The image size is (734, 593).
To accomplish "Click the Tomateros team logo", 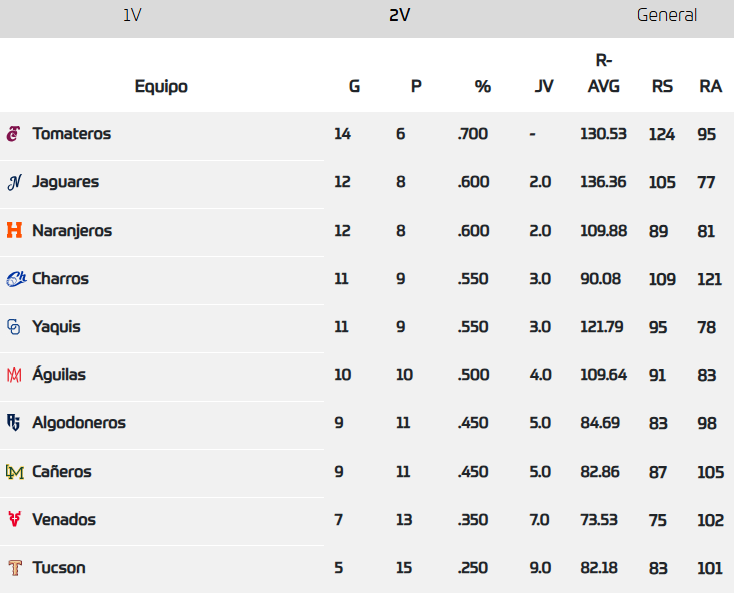I will 14,134.
